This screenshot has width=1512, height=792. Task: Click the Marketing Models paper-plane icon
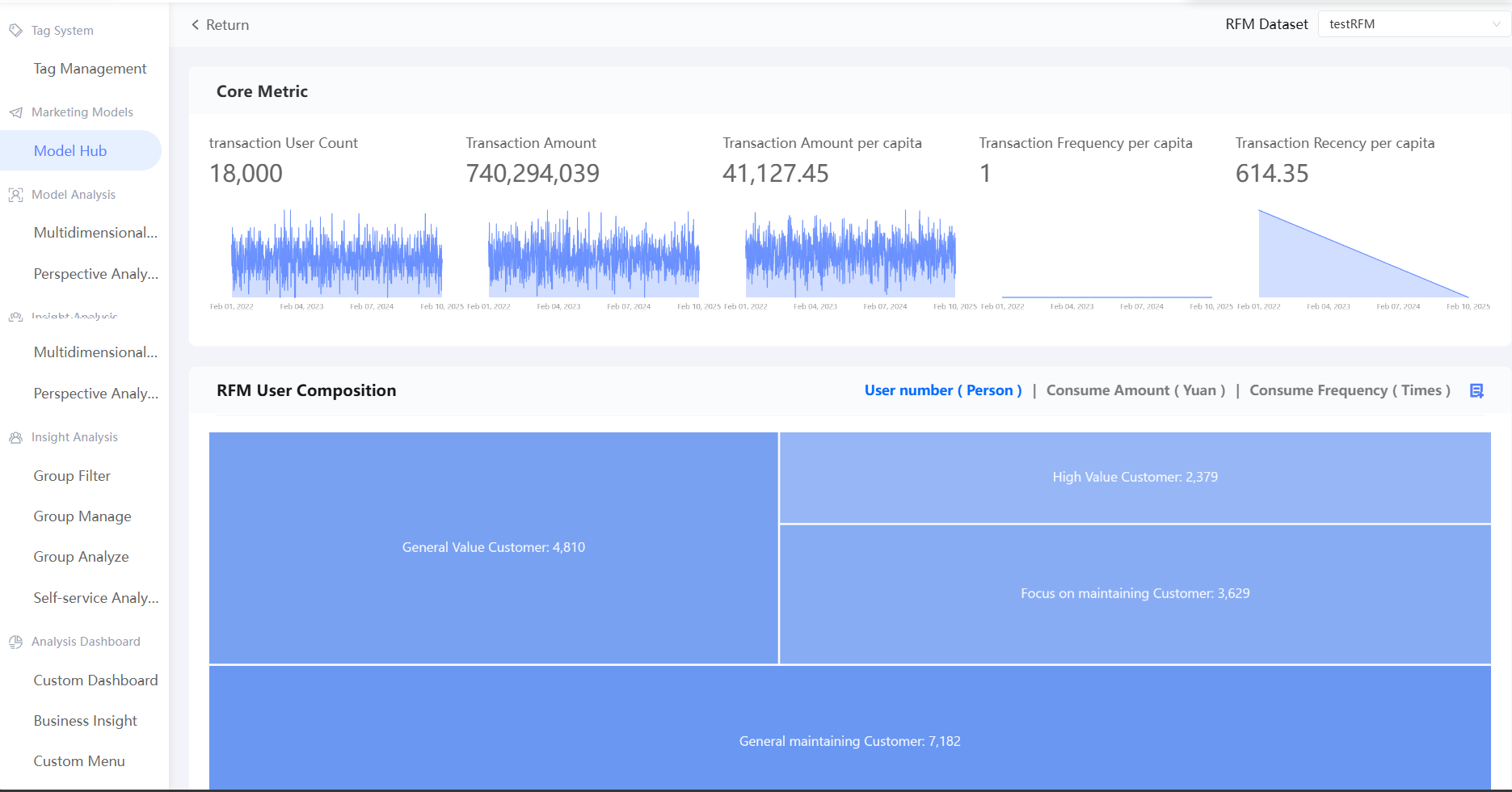pos(15,112)
